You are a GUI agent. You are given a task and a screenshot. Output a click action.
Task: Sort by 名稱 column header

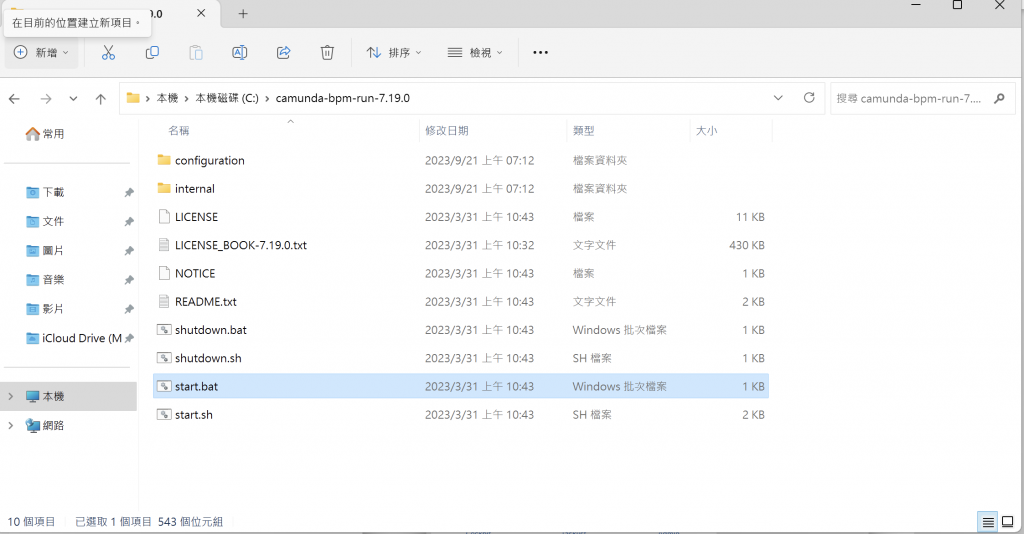[x=179, y=131]
